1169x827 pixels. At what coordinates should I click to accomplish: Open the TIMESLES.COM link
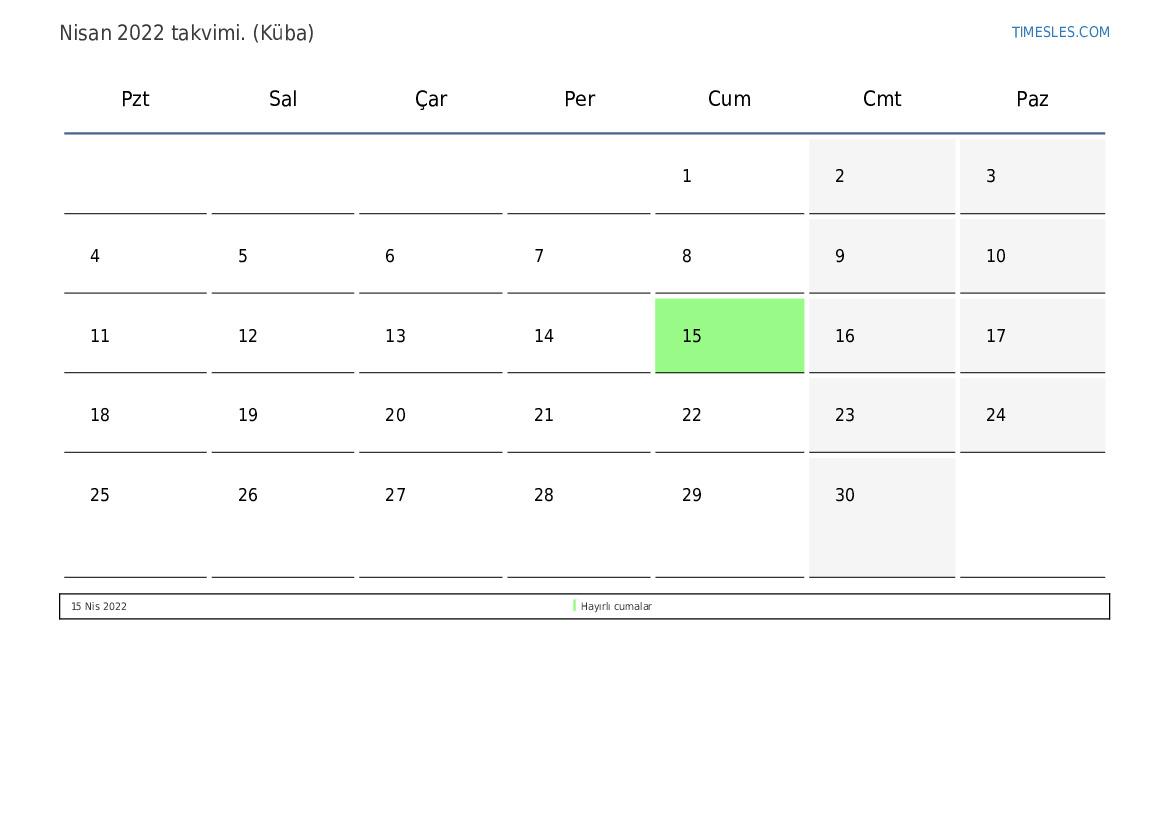[1060, 32]
